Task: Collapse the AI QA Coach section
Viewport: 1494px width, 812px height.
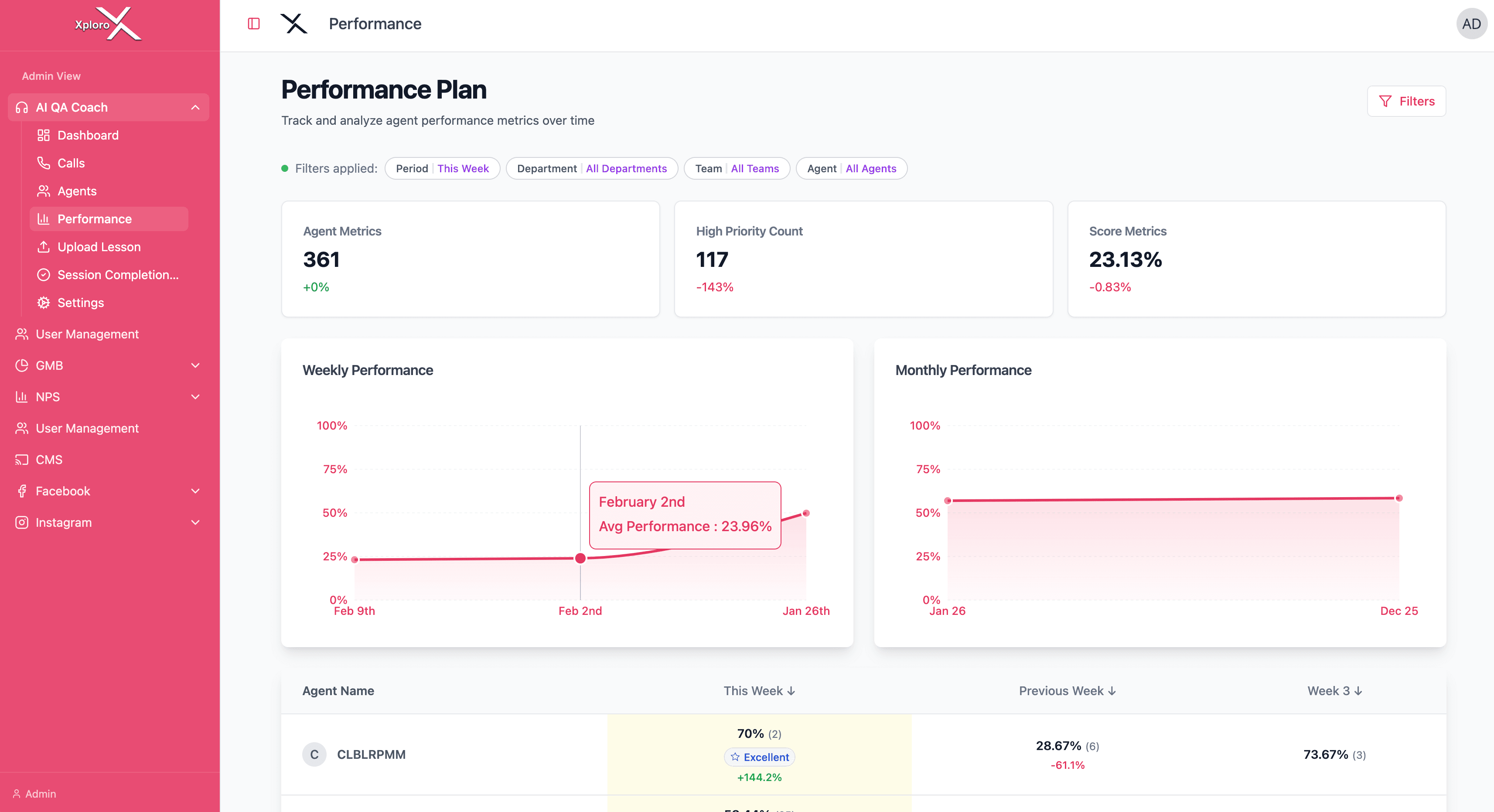Action: pos(195,107)
